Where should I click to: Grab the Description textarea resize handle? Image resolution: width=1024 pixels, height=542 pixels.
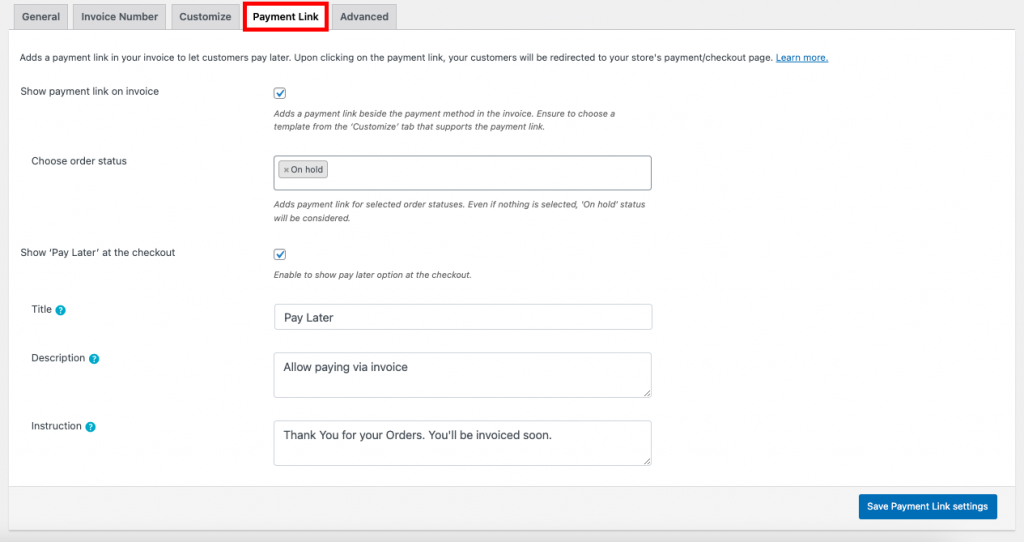pos(647,393)
